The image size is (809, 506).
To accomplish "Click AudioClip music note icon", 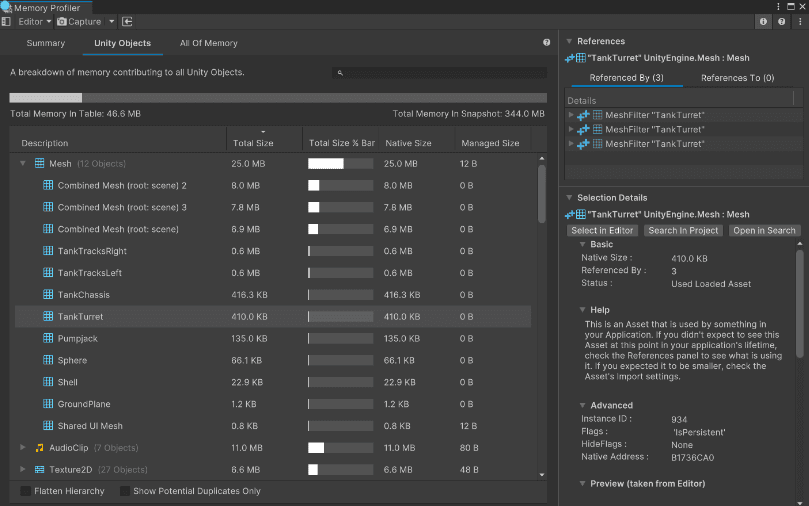I will 39,448.
